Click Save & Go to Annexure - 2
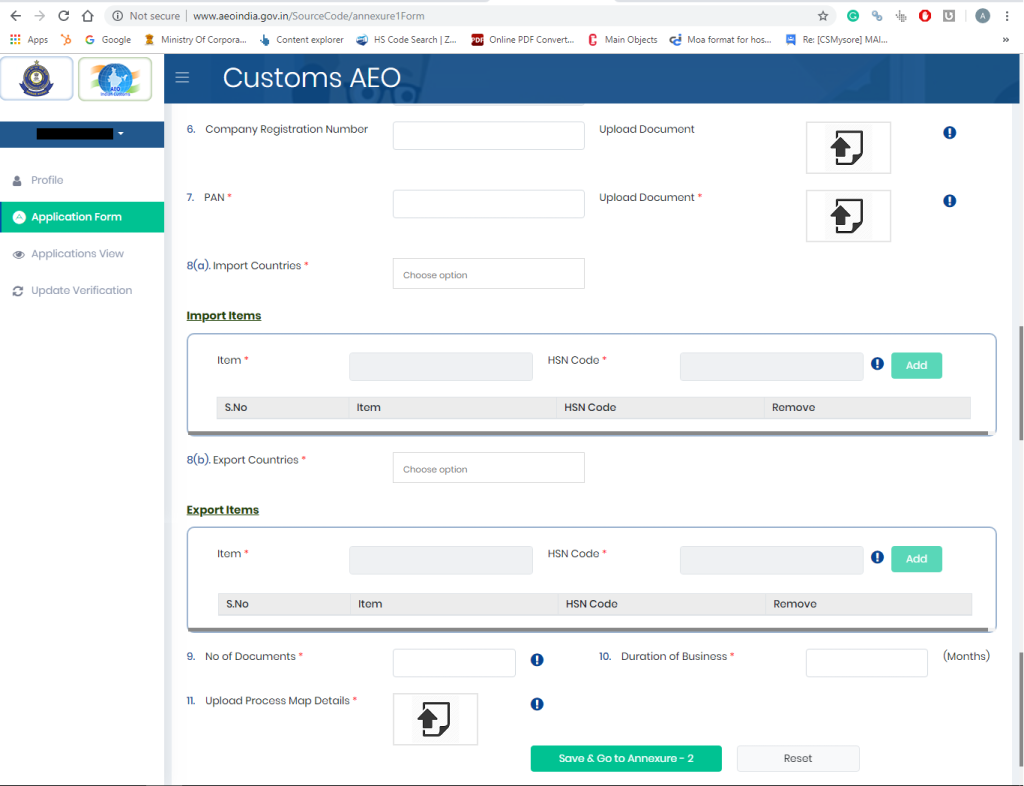 626,759
